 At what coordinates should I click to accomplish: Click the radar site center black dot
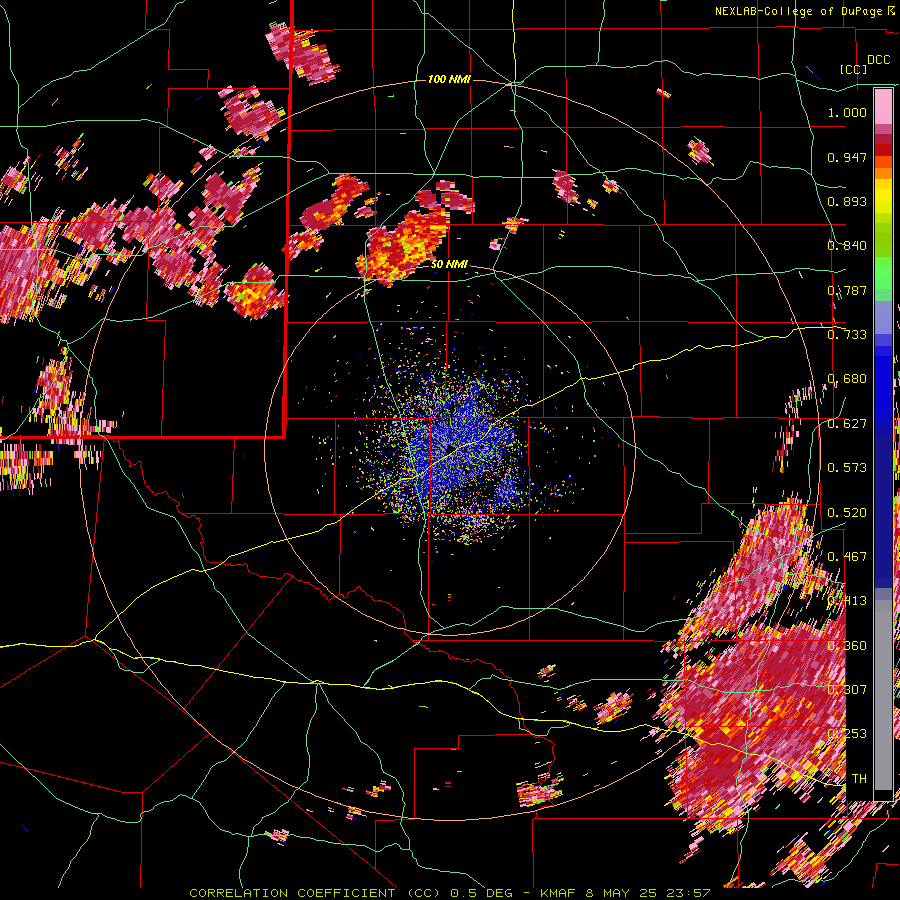451,448
